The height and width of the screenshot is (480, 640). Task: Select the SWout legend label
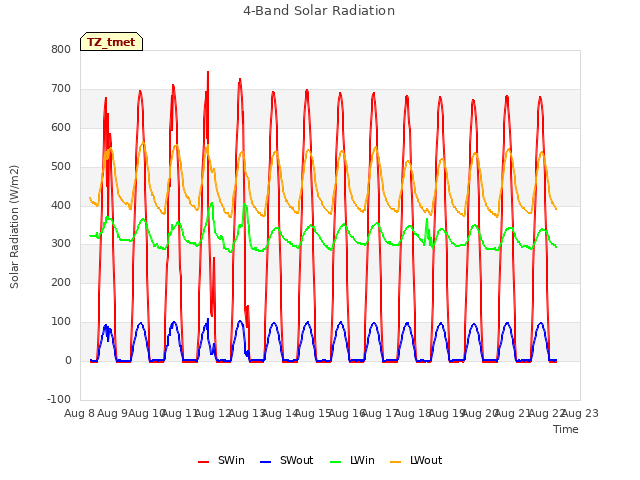[x=296, y=460]
